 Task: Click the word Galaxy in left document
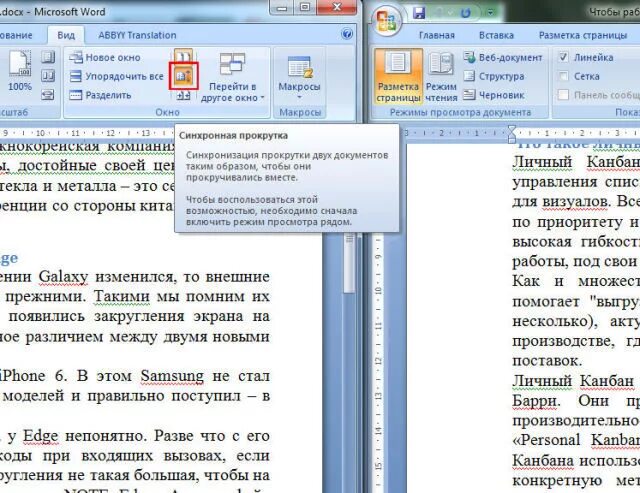[x=63, y=277]
